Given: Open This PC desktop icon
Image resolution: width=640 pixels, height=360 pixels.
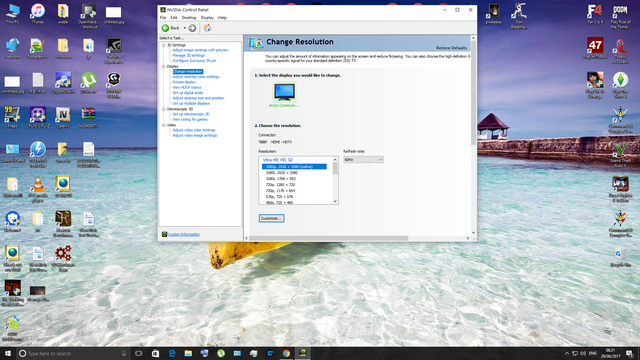Looking at the screenshot, I should [x=13, y=13].
